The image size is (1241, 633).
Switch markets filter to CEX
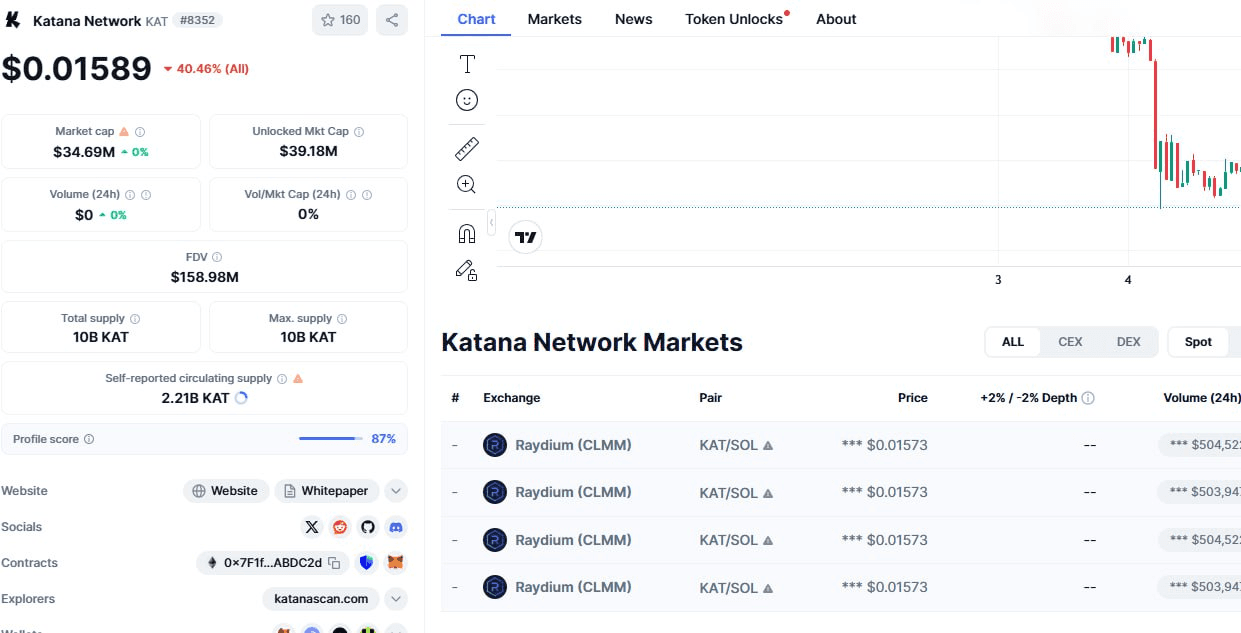click(1070, 341)
